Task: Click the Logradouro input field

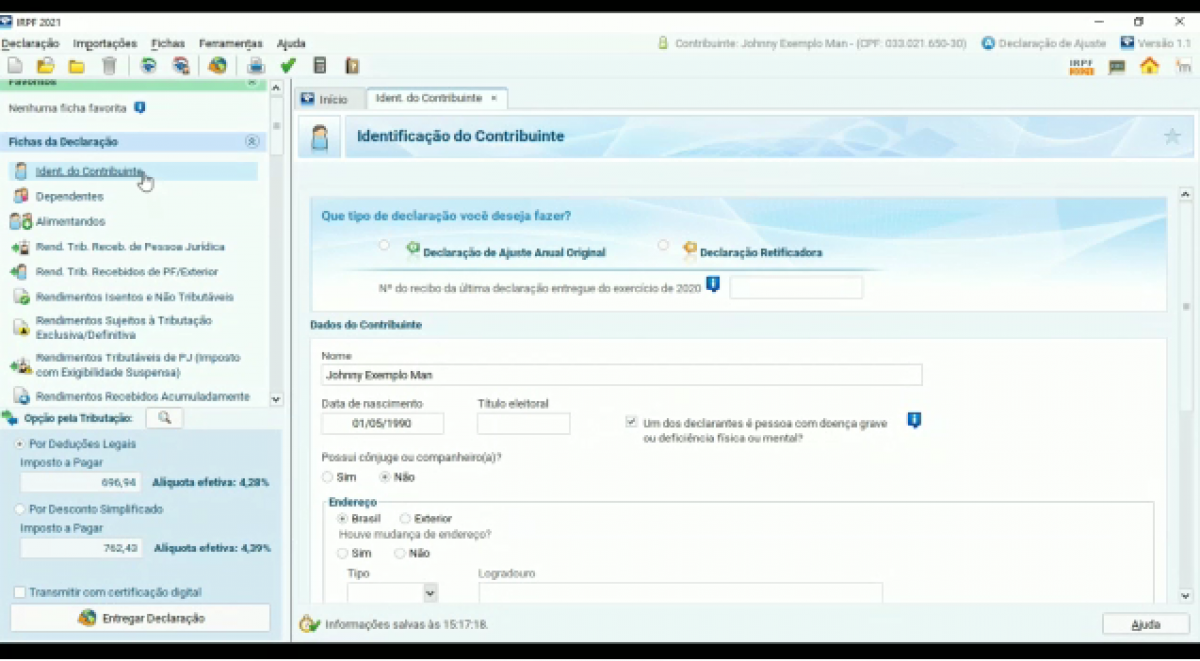Action: pyautogui.click(x=680, y=593)
